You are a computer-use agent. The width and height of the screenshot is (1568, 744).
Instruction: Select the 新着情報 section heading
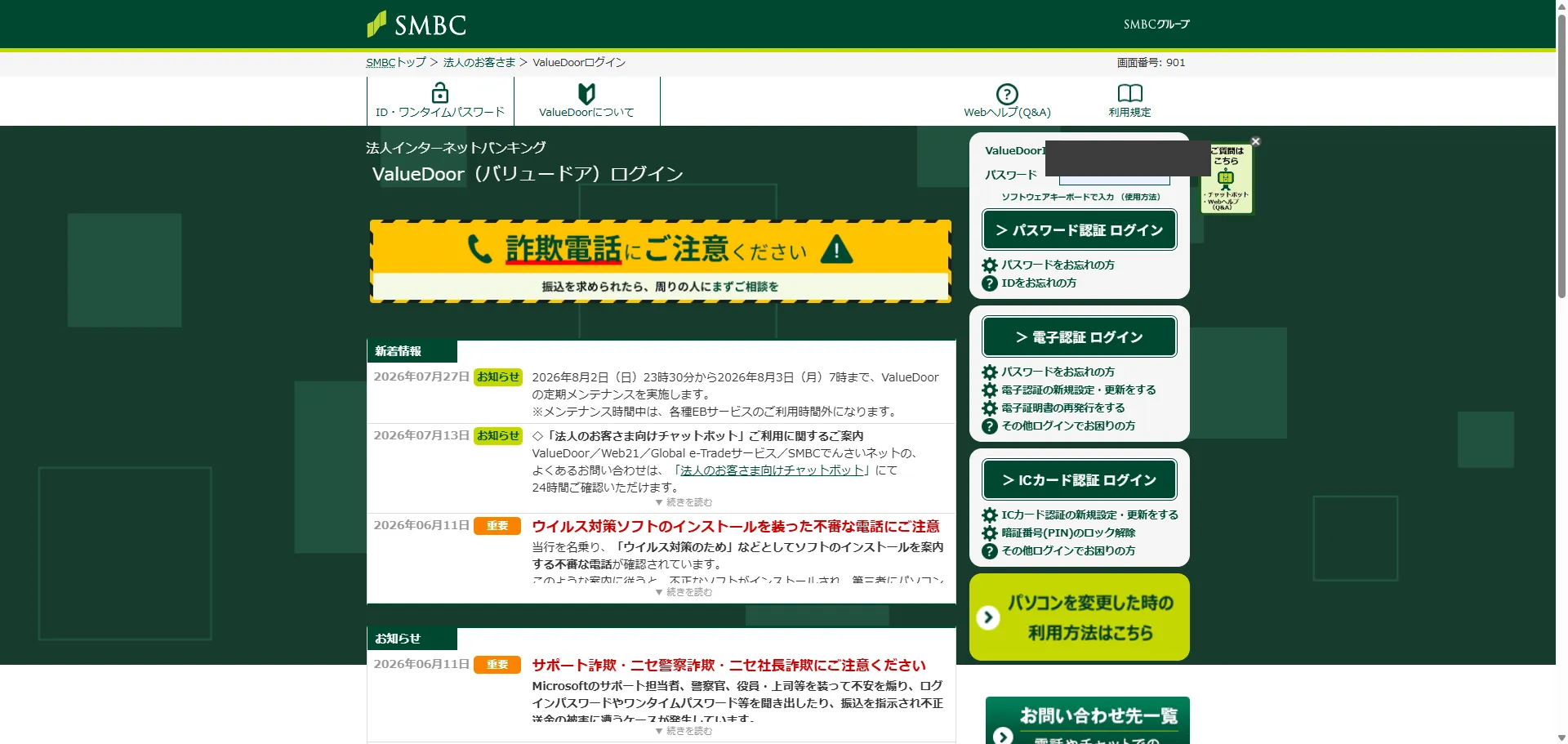[x=398, y=351]
